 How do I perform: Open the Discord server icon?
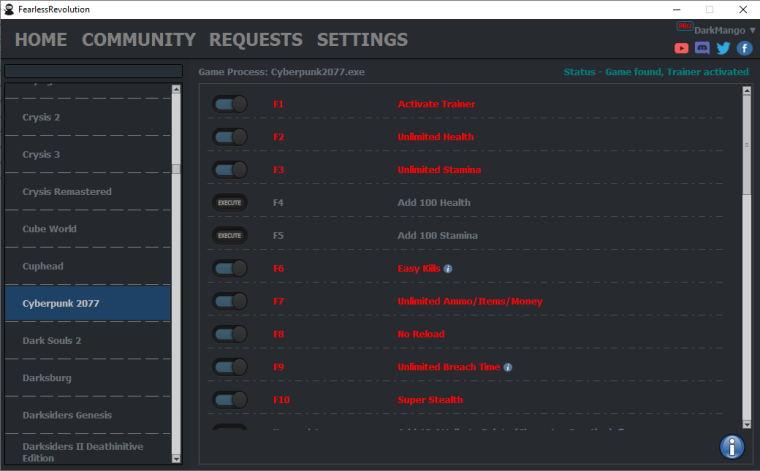(702, 48)
